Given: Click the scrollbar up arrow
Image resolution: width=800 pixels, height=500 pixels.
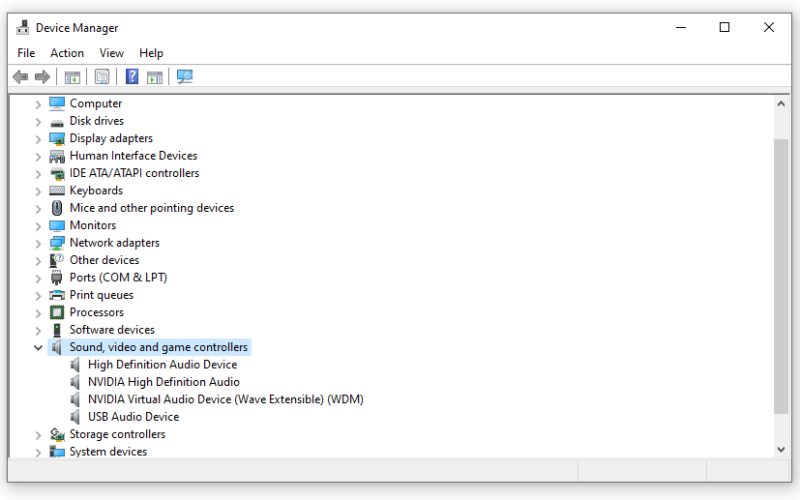Looking at the screenshot, I should (781, 104).
